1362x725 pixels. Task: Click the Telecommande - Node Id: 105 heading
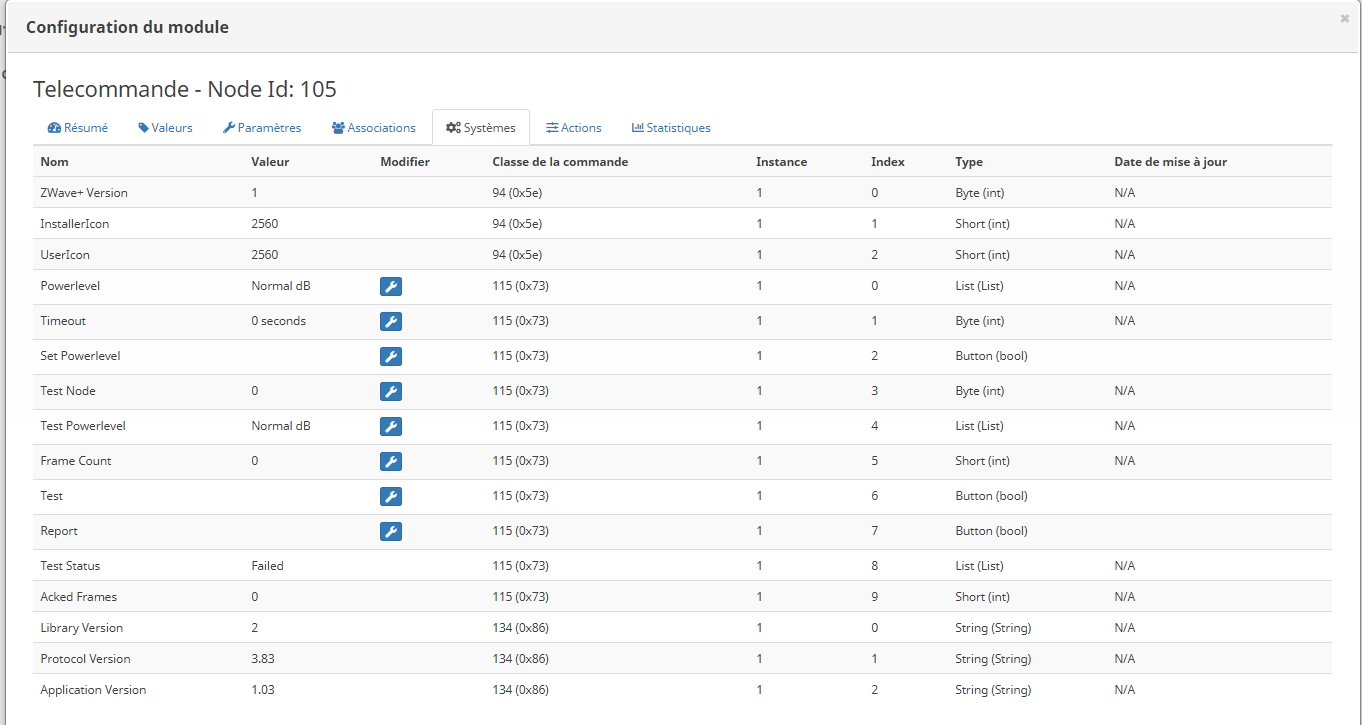click(185, 89)
